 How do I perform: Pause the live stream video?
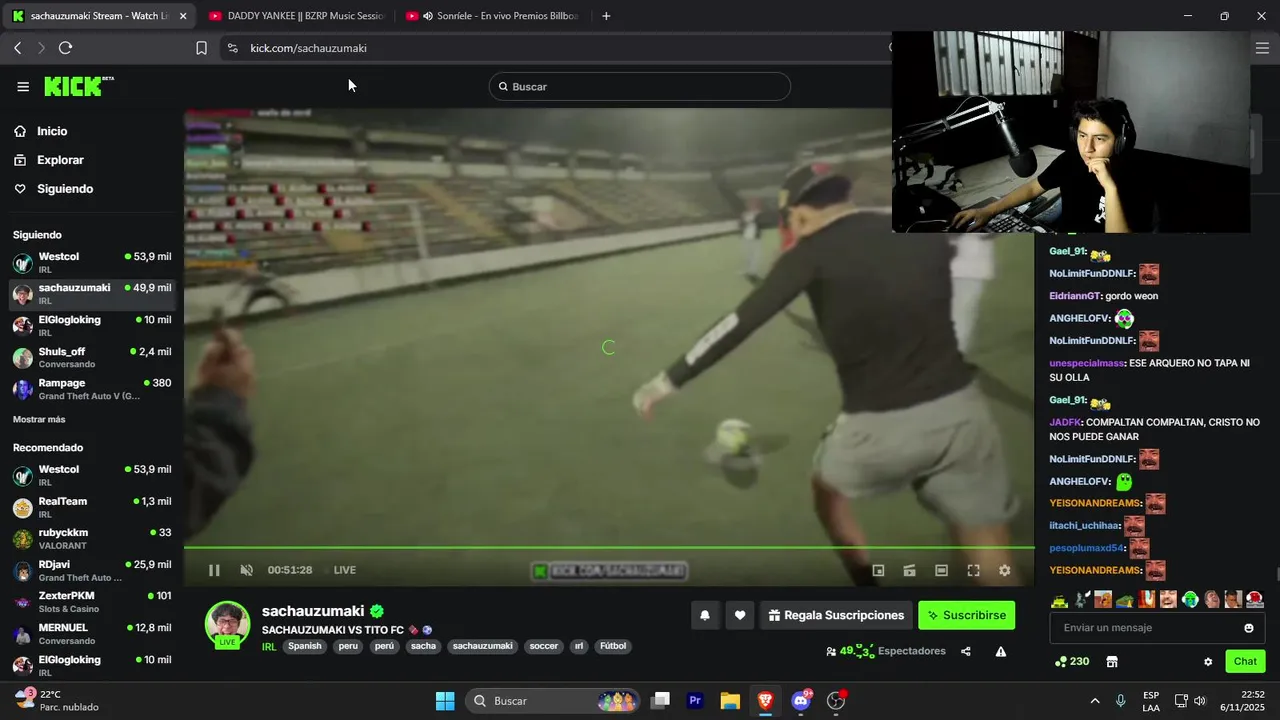point(214,570)
